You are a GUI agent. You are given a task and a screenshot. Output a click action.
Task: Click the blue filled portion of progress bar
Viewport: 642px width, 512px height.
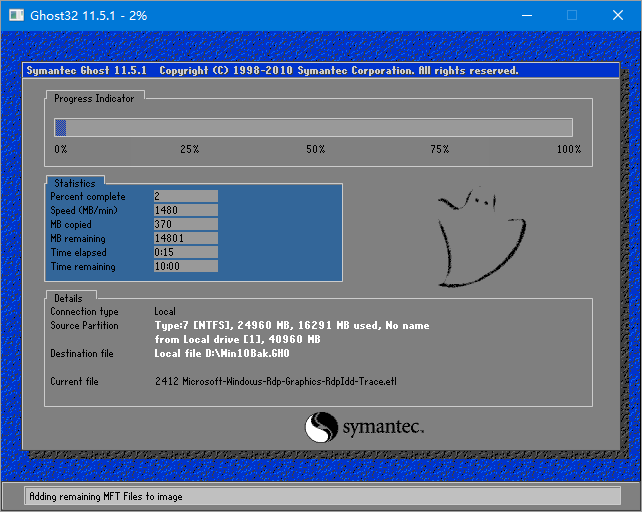[x=60, y=127]
